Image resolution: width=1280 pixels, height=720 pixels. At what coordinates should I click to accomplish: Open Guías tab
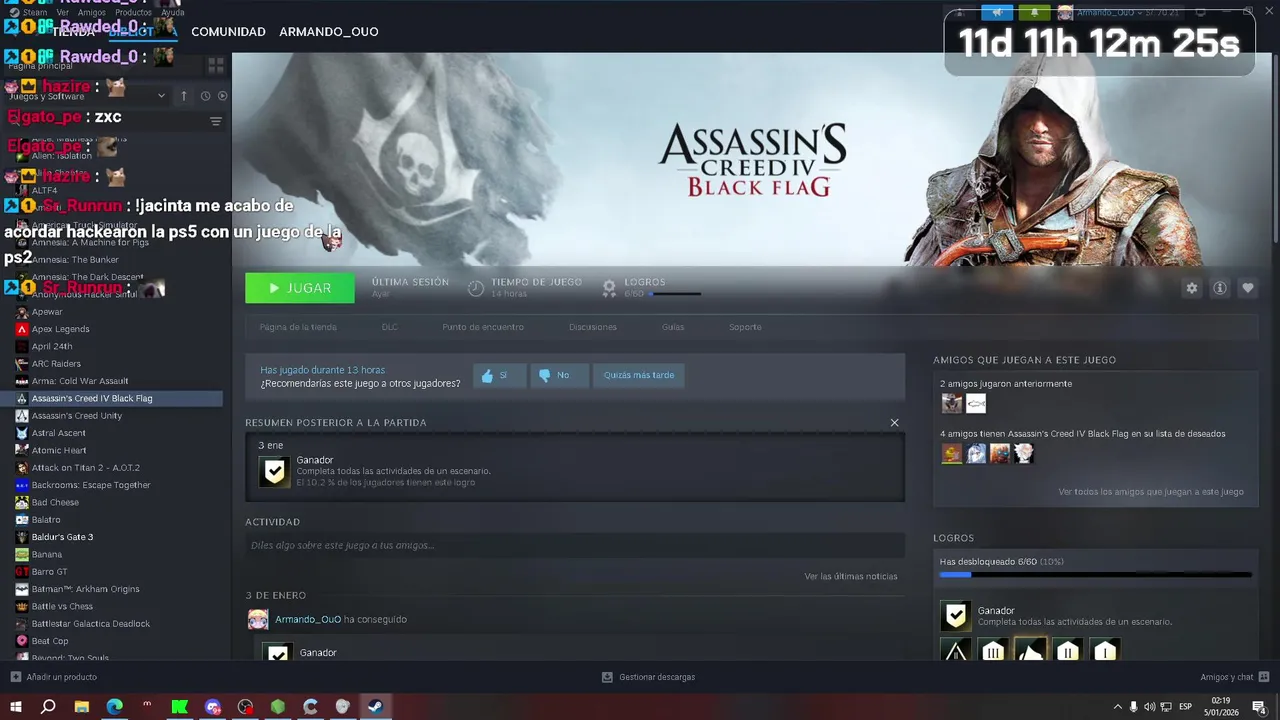pyautogui.click(x=673, y=327)
